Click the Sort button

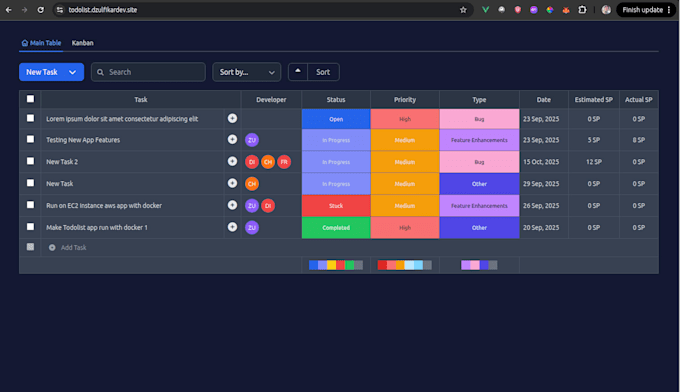pyautogui.click(x=323, y=72)
